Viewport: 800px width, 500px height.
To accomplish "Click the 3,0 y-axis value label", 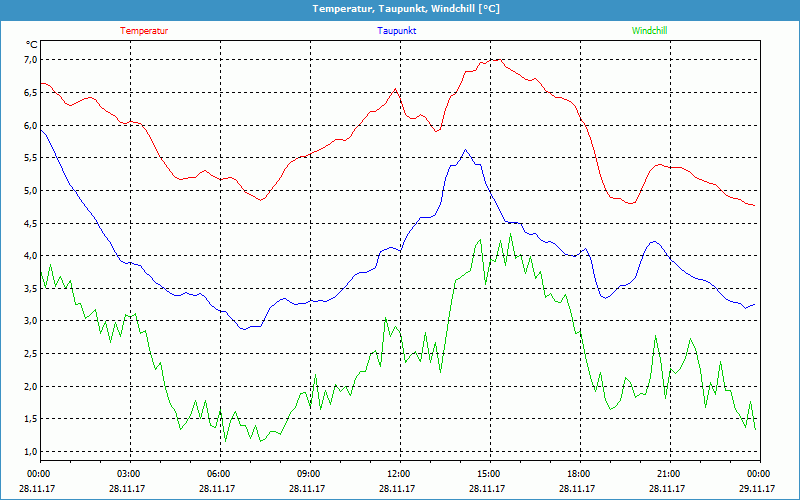I will pos(30,321).
